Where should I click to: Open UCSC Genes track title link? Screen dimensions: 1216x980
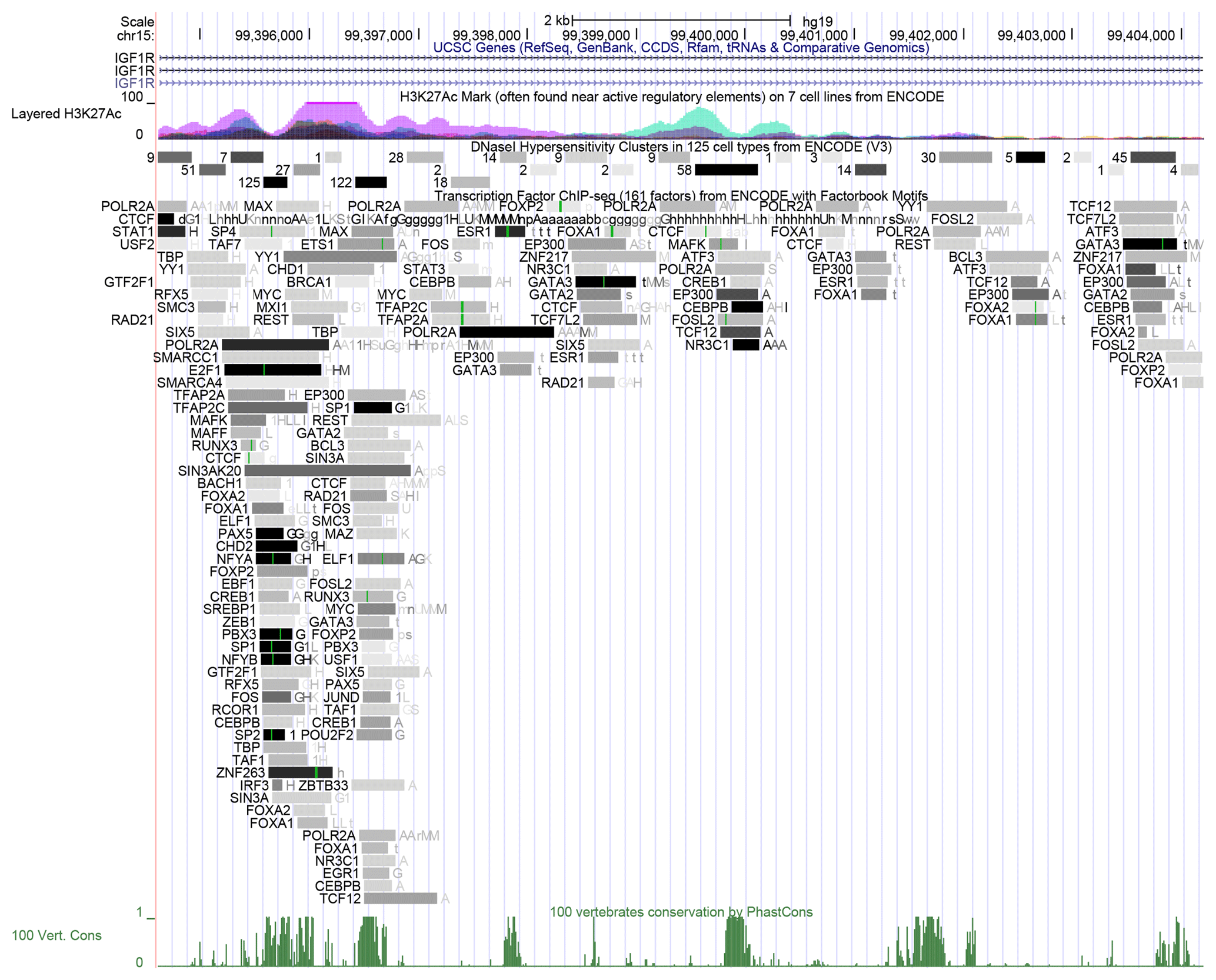[x=681, y=48]
